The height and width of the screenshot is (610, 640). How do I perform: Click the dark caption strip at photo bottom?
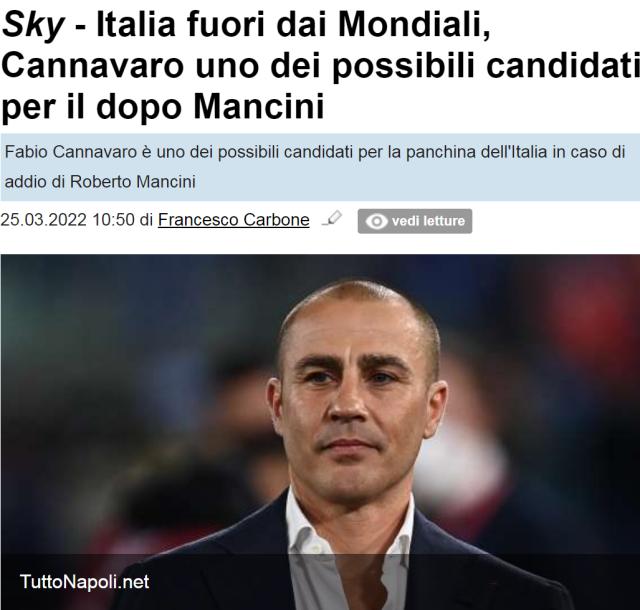point(320,581)
